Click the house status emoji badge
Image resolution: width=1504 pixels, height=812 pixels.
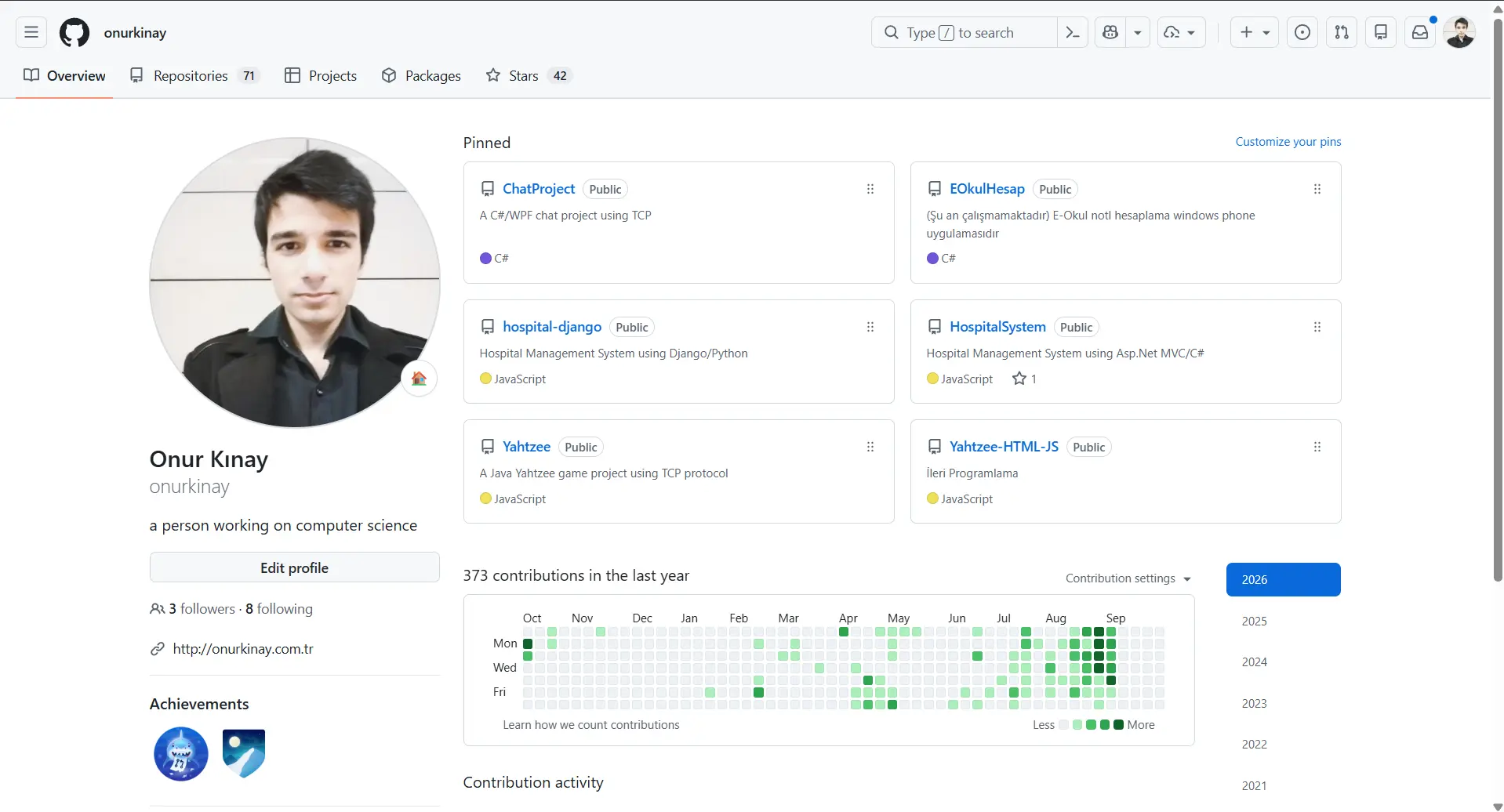(x=419, y=379)
